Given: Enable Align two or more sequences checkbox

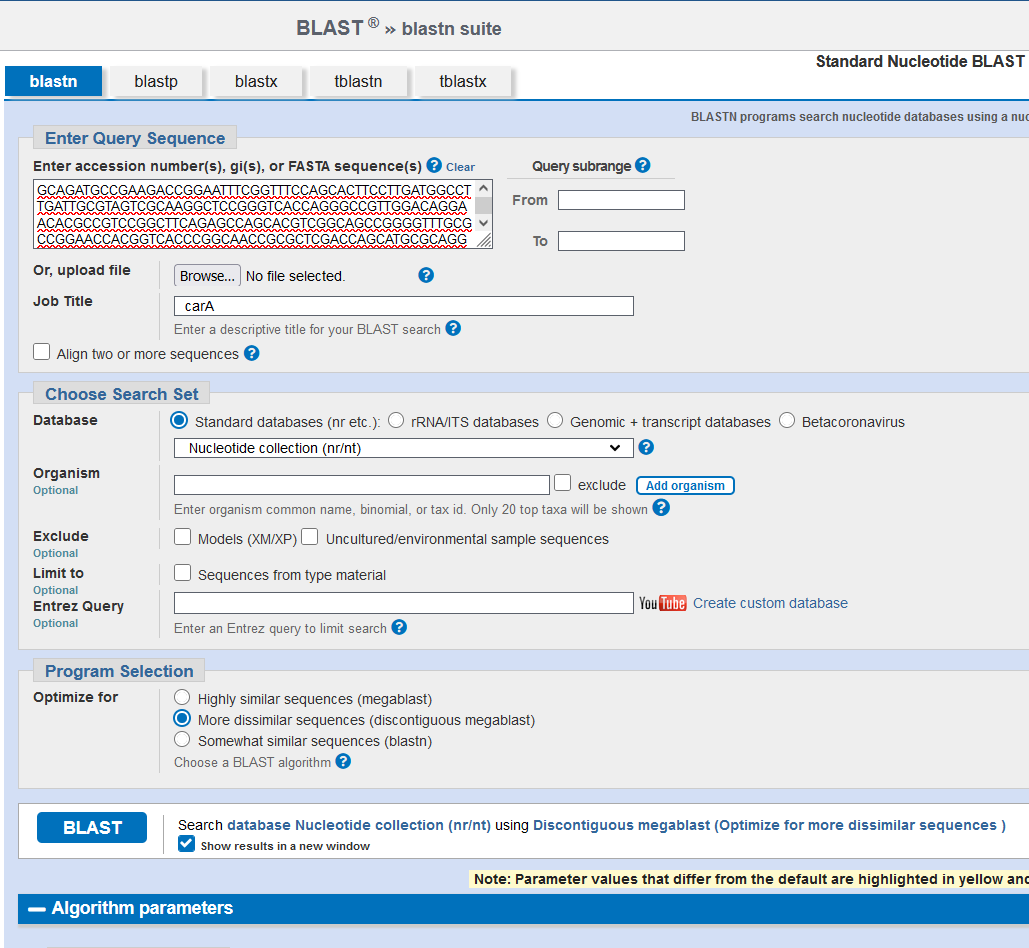Looking at the screenshot, I should point(42,352).
